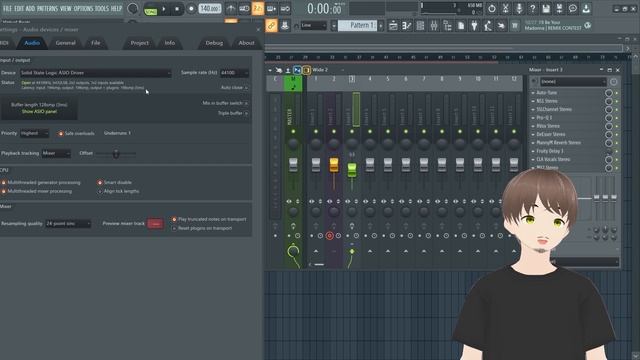Toggle the Triple buffer option
This screenshot has width=640, height=360.
click(233, 113)
